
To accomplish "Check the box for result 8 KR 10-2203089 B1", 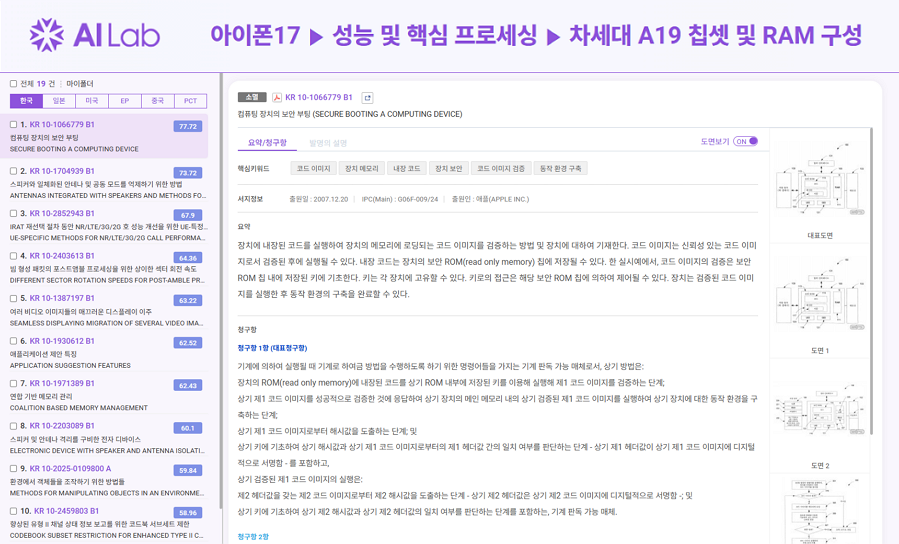I will (13, 426).
